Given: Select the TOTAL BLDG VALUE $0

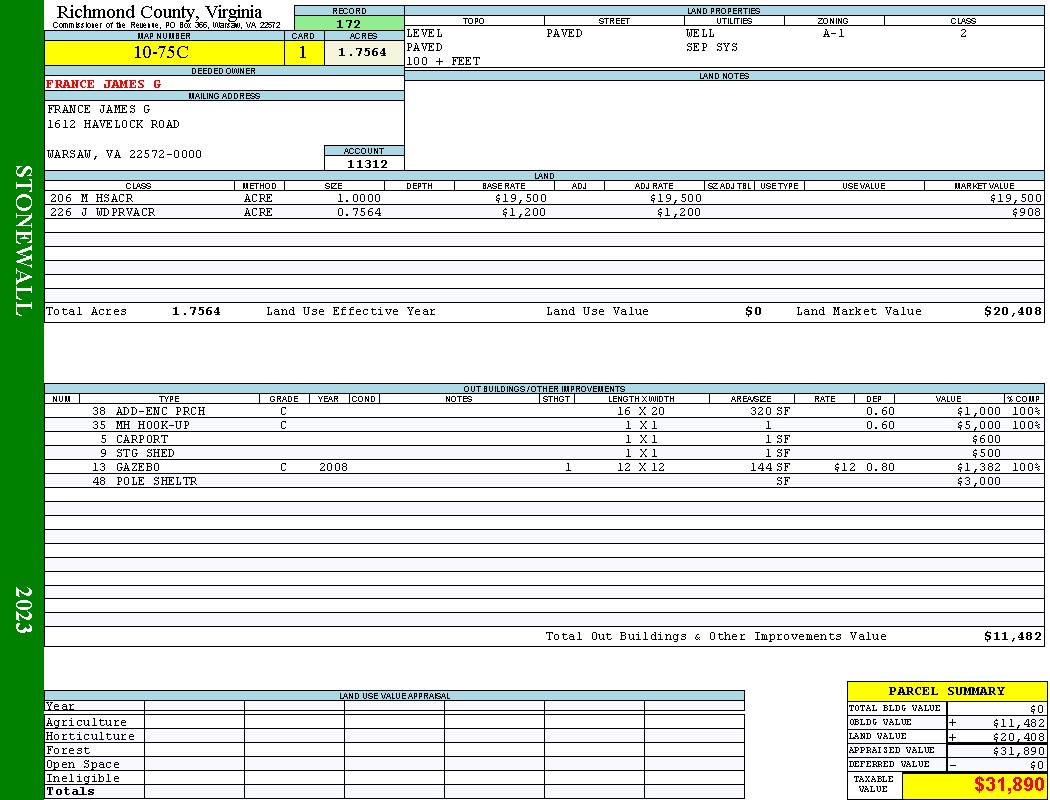Looking at the screenshot, I should coord(1037,709).
